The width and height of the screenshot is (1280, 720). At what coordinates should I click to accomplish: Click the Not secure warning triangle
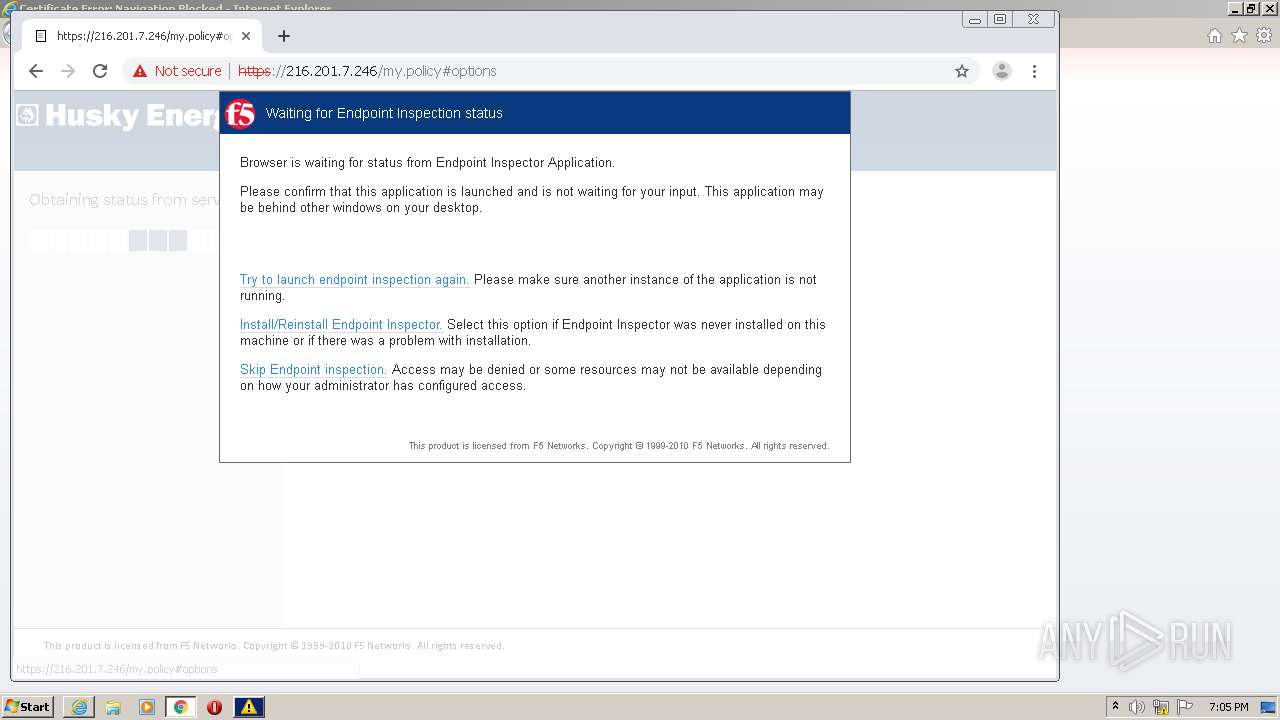tap(140, 71)
